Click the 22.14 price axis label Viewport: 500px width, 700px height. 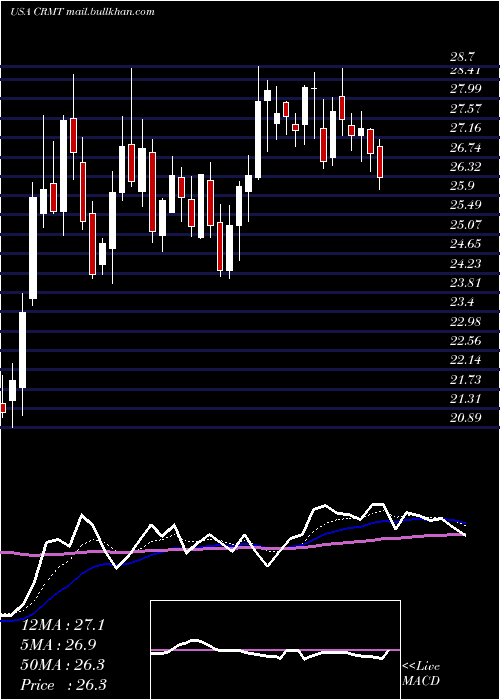(466, 360)
